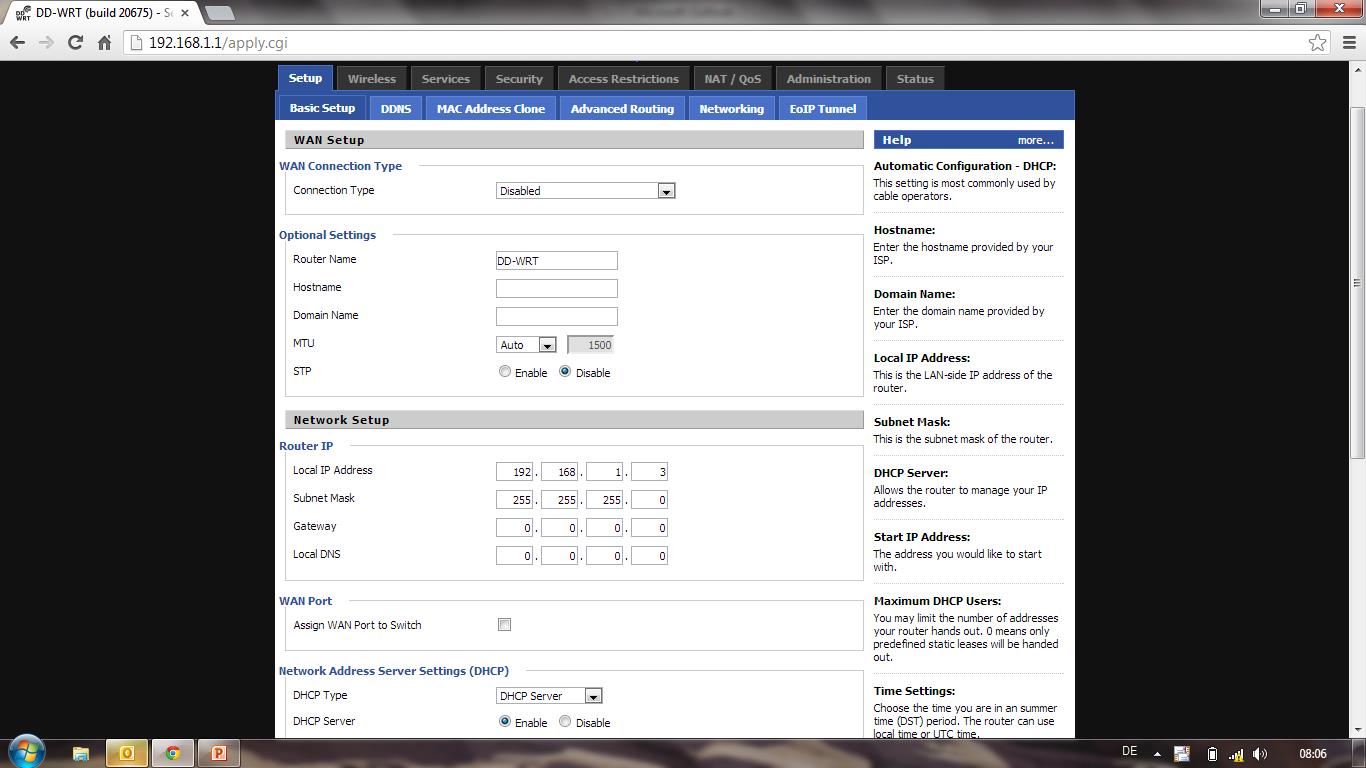This screenshot has height=768, width=1366.
Task: Go to the browser home page icon
Action: point(104,42)
